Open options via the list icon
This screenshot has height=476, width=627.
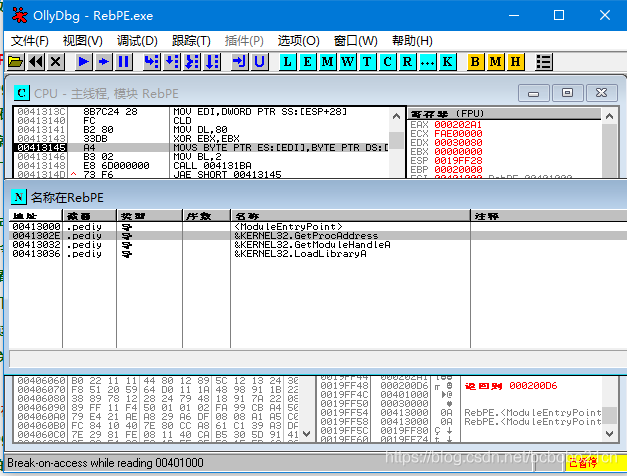[544, 62]
